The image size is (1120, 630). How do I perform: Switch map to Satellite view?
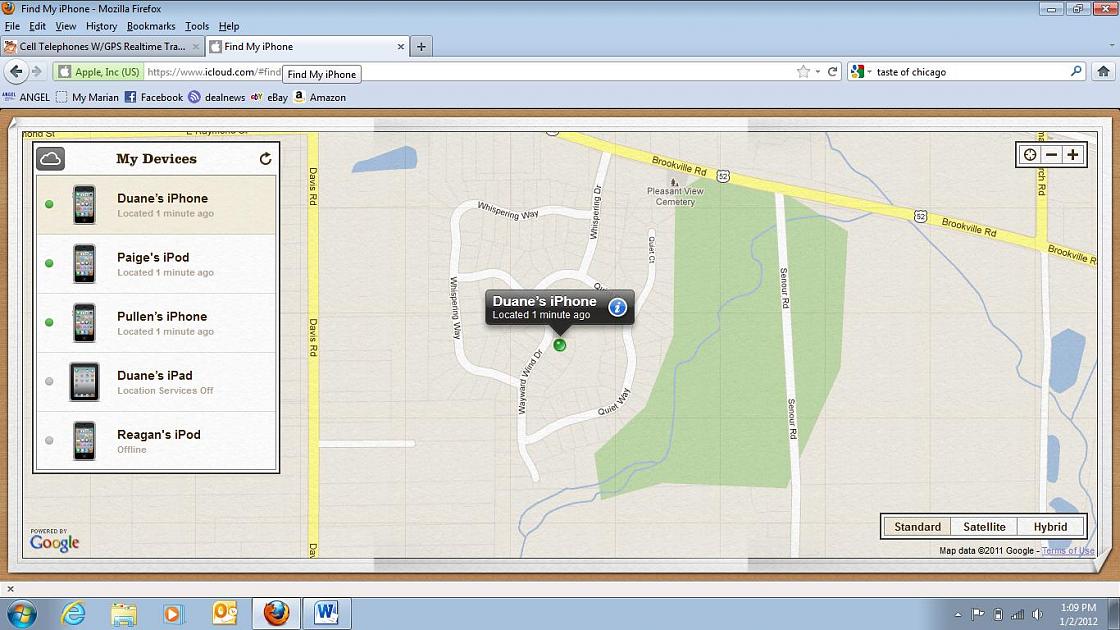coord(984,527)
